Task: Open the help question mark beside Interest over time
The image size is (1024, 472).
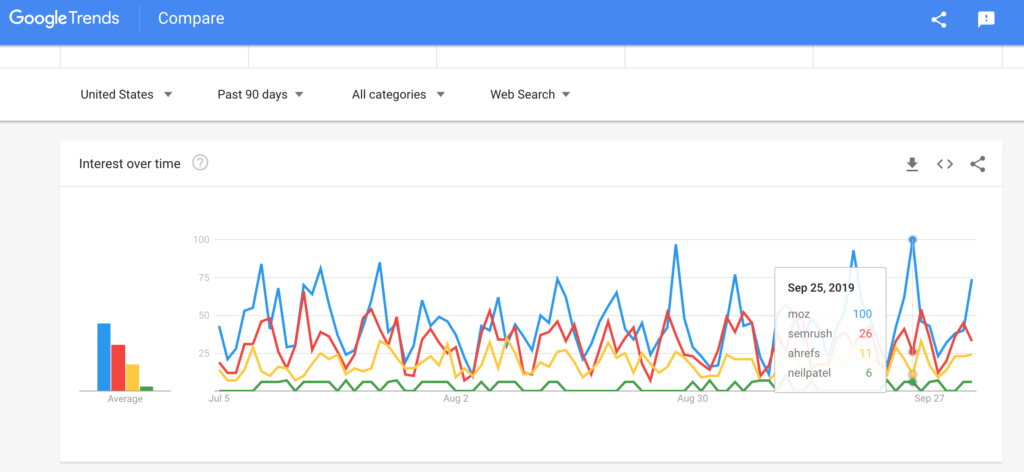Action: point(200,163)
